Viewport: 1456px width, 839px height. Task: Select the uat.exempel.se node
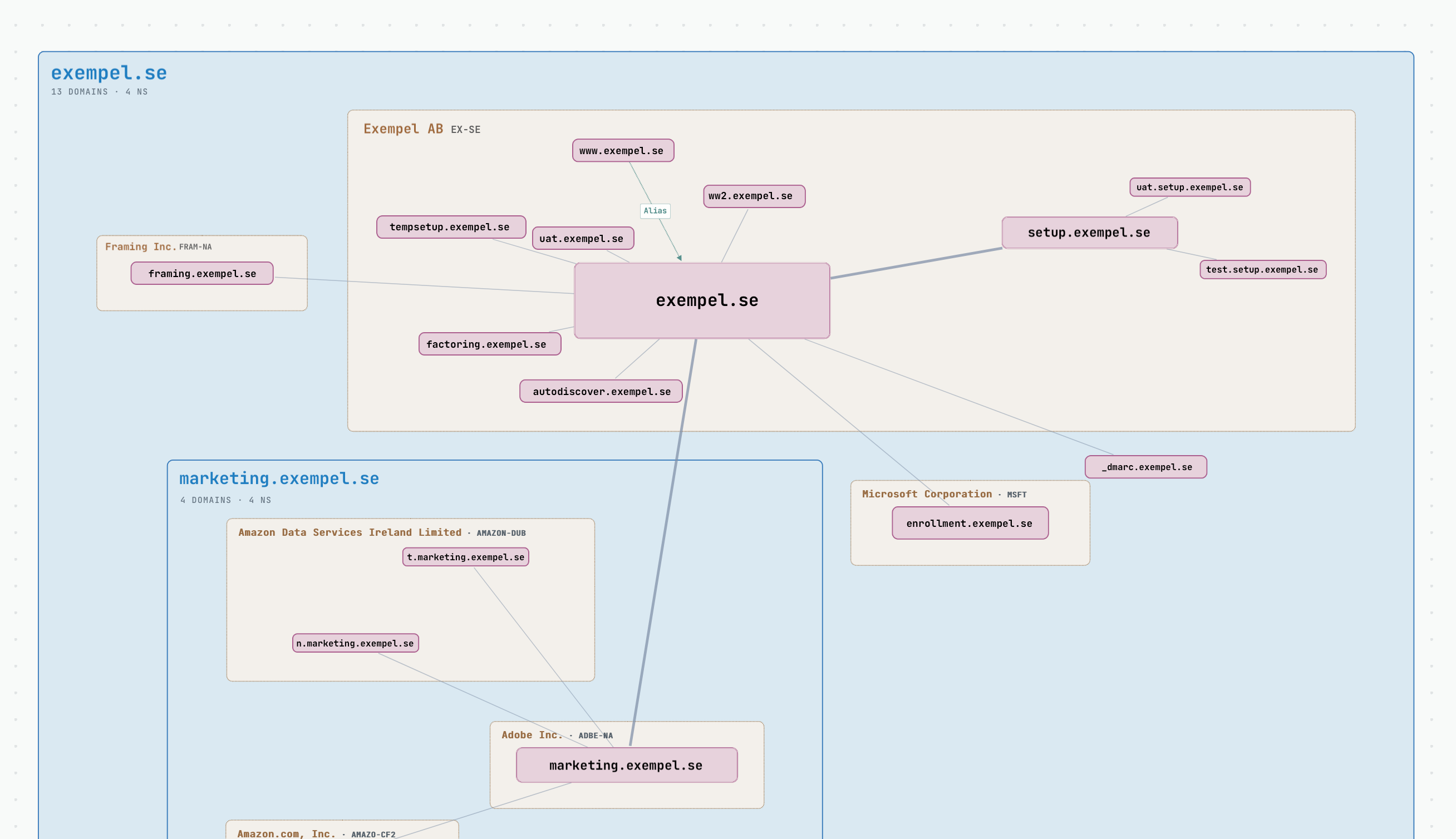[583, 238]
